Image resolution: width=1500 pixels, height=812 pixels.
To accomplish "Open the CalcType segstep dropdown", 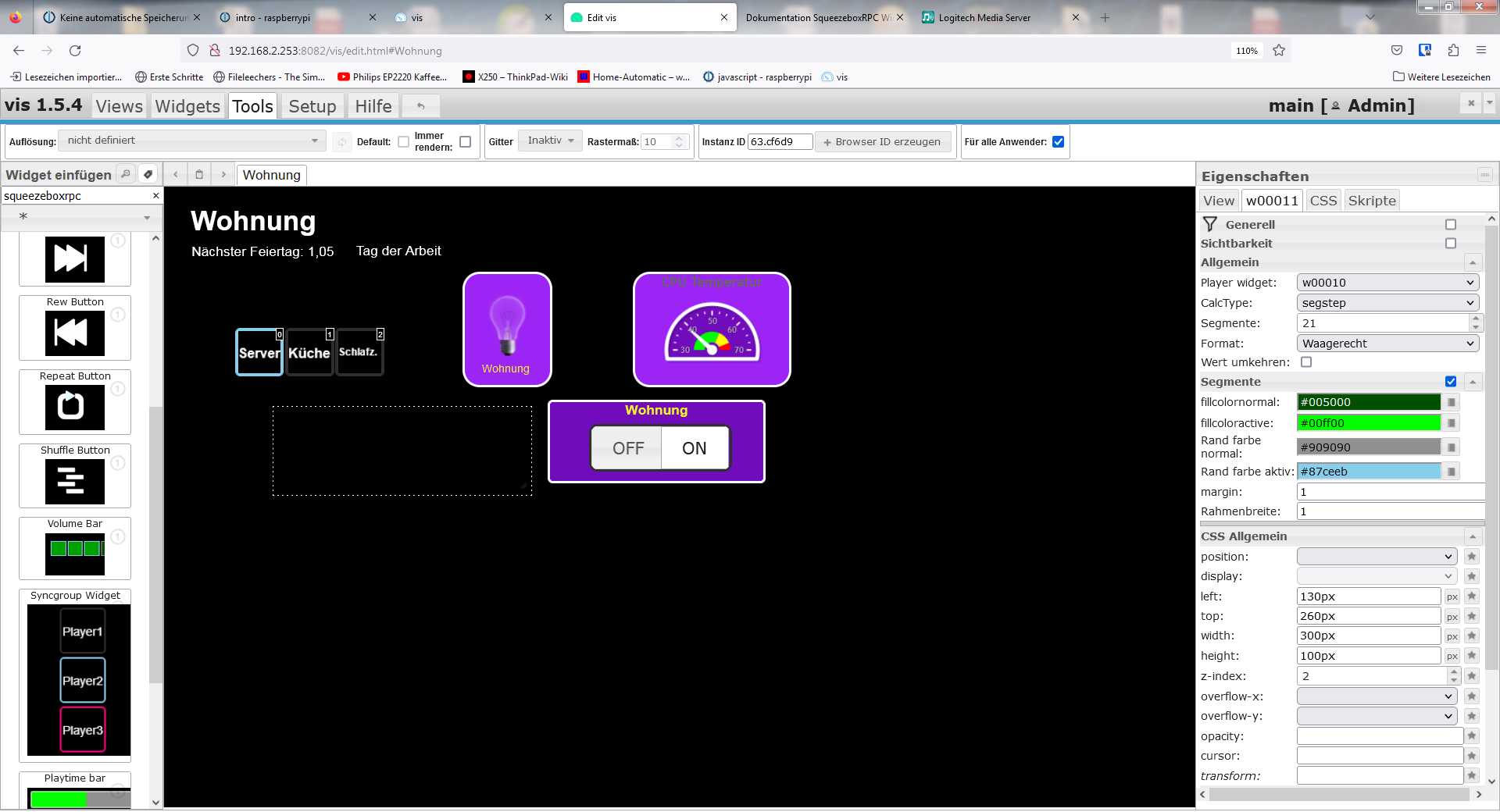I will 1388,303.
